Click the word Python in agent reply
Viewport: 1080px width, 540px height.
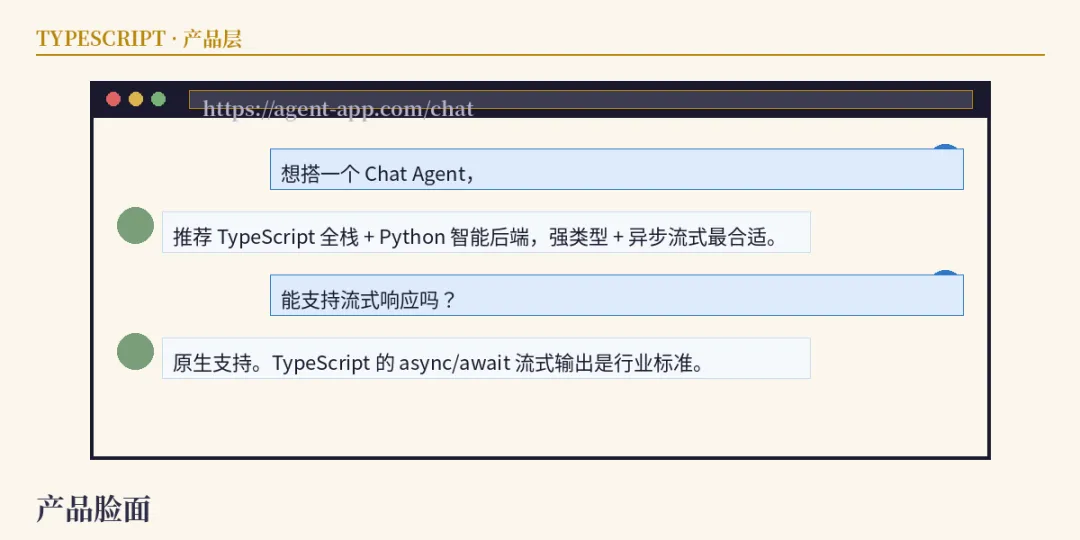tap(412, 238)
